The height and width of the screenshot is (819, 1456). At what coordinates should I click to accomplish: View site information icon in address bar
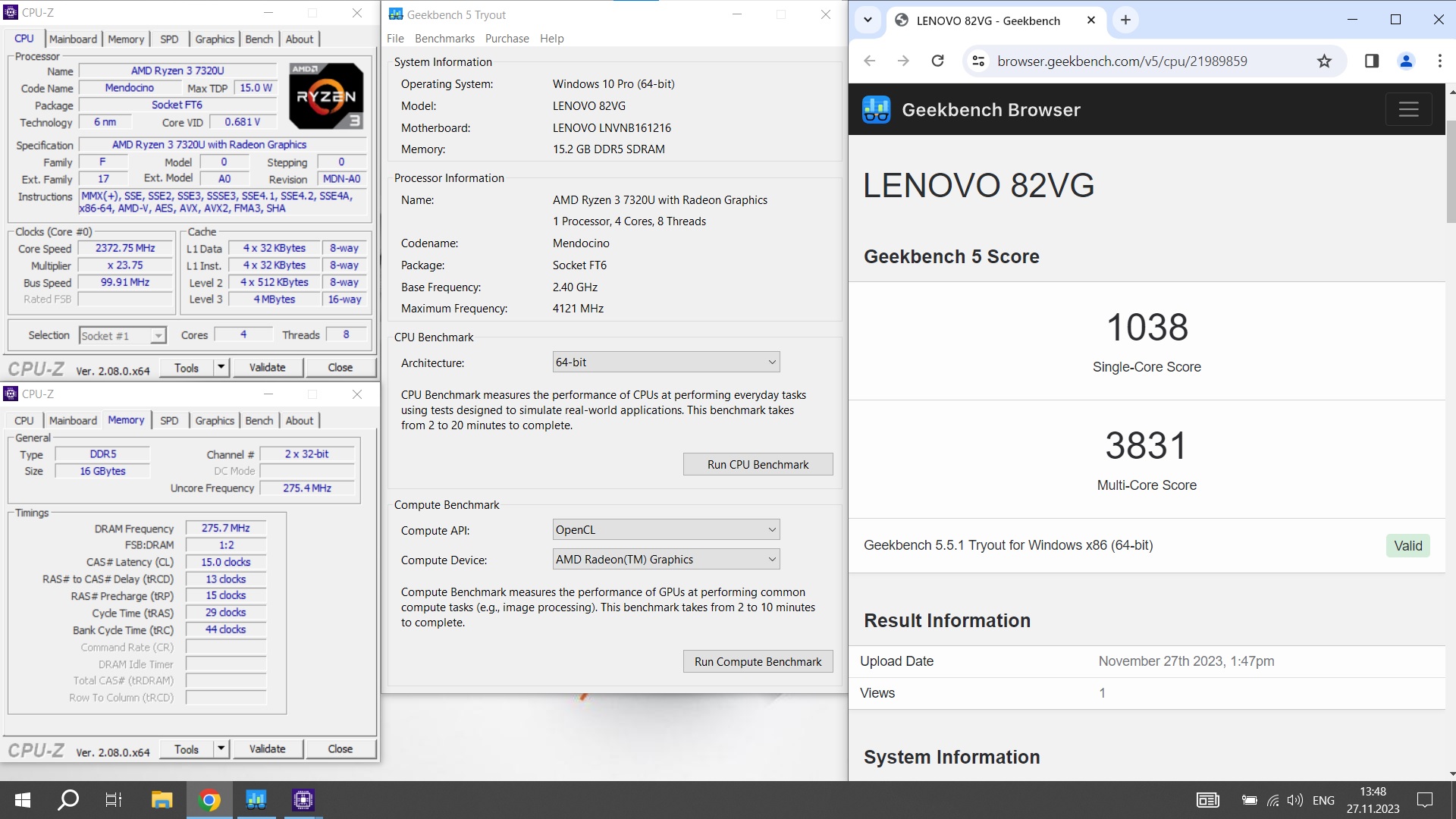click(x=978, y=61)
